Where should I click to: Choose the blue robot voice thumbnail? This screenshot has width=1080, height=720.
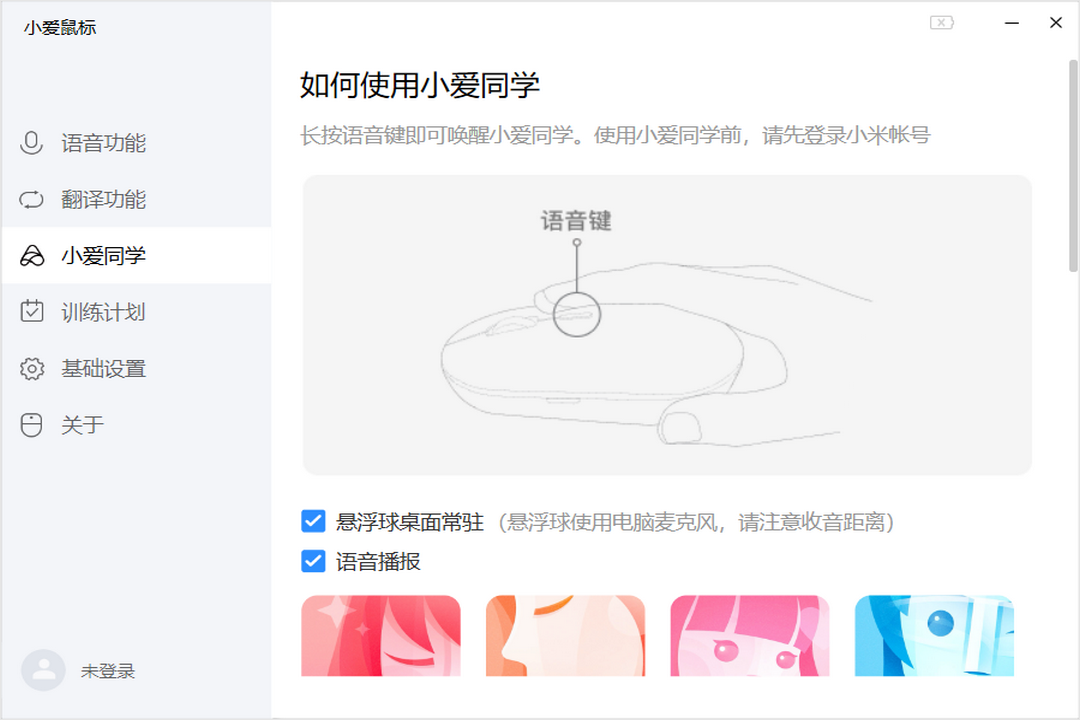point(934,635)
